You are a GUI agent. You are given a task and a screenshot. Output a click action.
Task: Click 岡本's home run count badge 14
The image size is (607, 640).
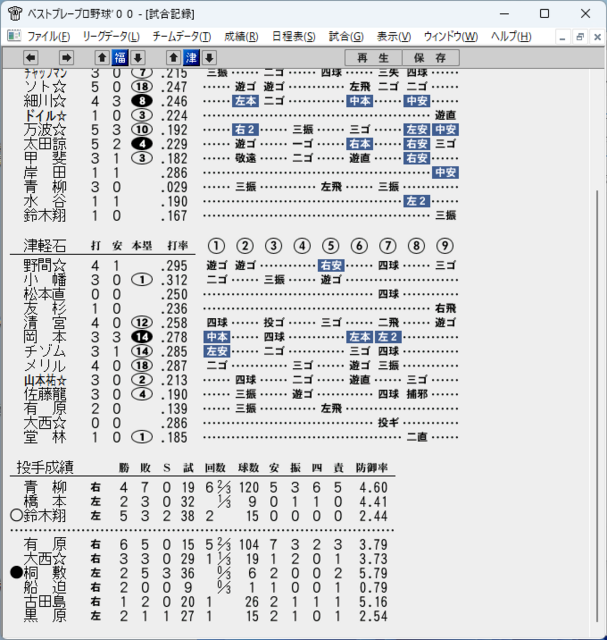point(142,337)
